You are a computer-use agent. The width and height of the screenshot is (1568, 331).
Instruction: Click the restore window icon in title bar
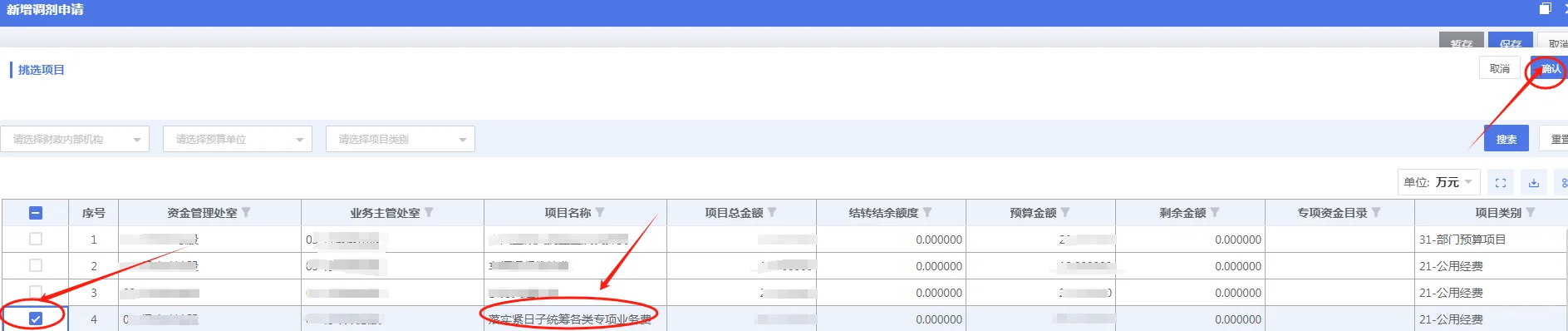(1546, 9)
